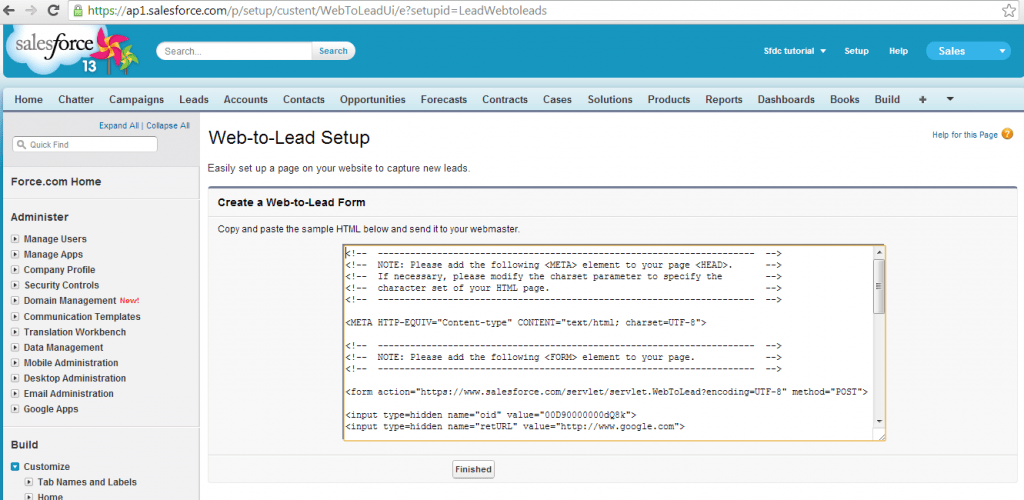Expand the Manage Users node
This screenshot has height=500, width=1024.
coord(15,239)
